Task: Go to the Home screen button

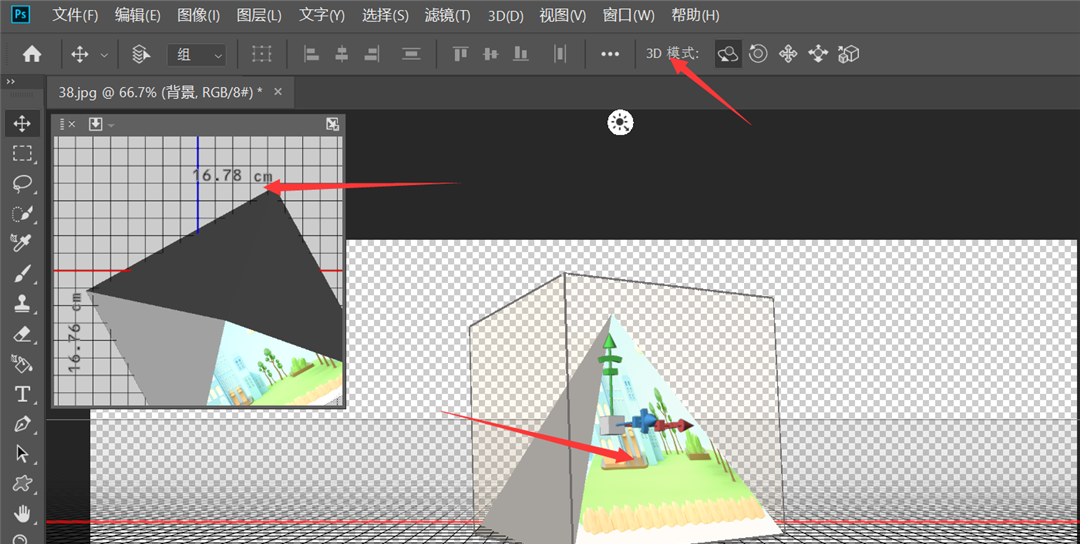Action: pyautogui.click(x=32, y=54)
